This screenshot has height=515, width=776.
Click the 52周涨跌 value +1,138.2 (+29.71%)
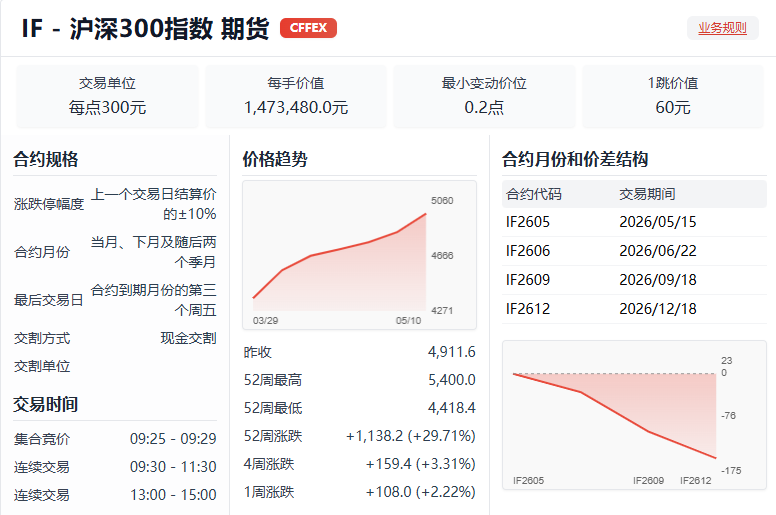click(410, 436)
